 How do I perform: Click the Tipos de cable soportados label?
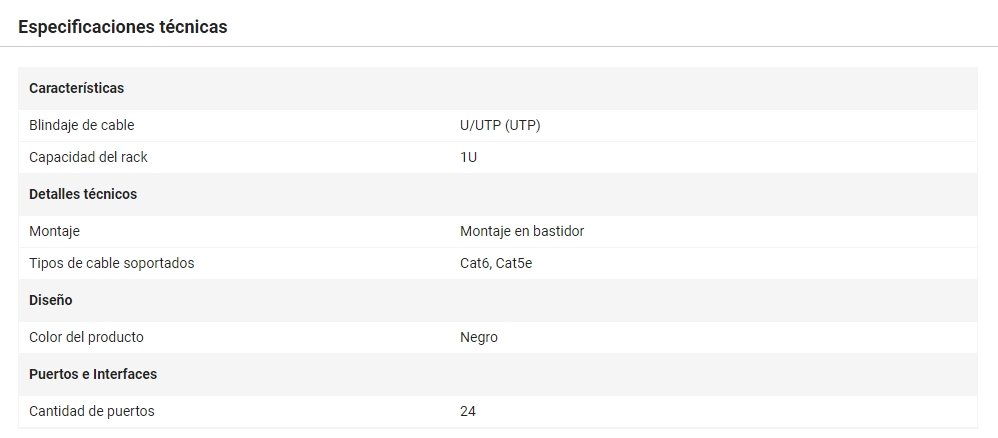(x=112, y=263)
